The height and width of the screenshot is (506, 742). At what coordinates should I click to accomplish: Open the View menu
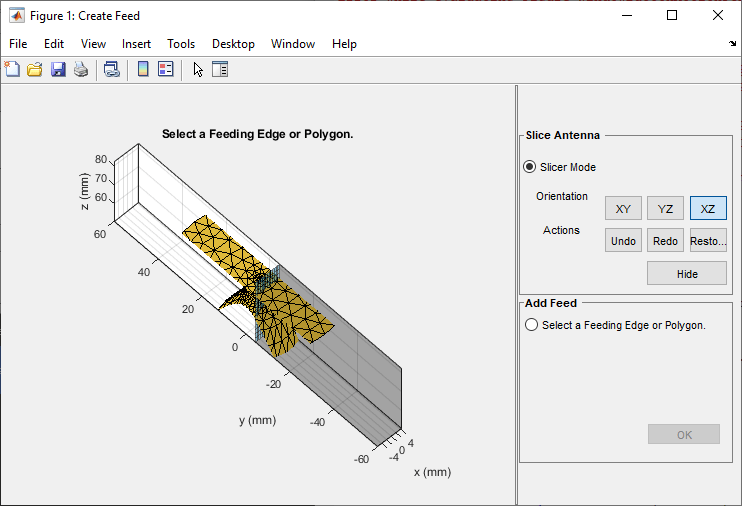93,44
